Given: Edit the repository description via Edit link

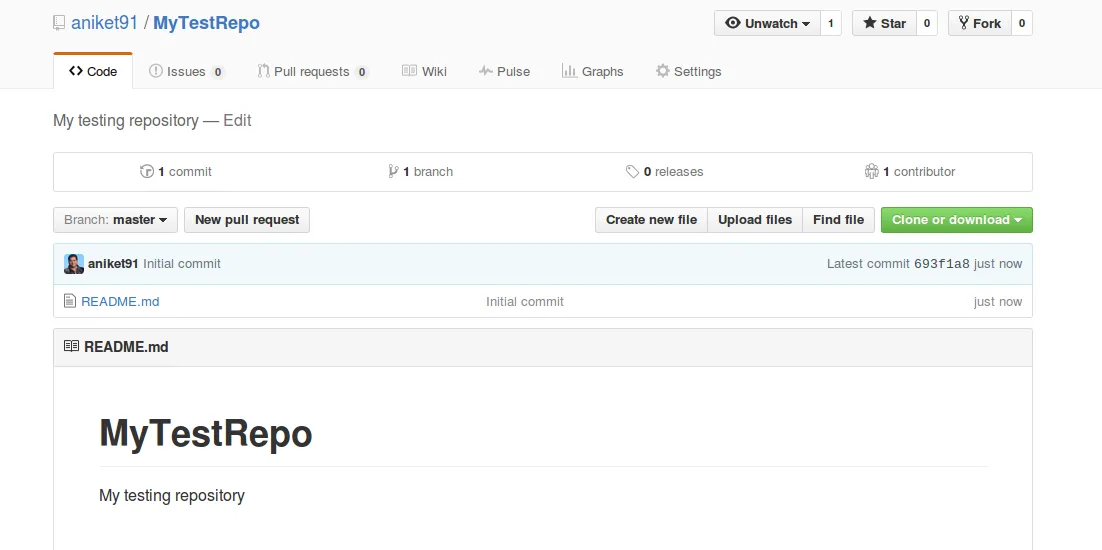Looking at the screenshot, I should coord(237,120).
